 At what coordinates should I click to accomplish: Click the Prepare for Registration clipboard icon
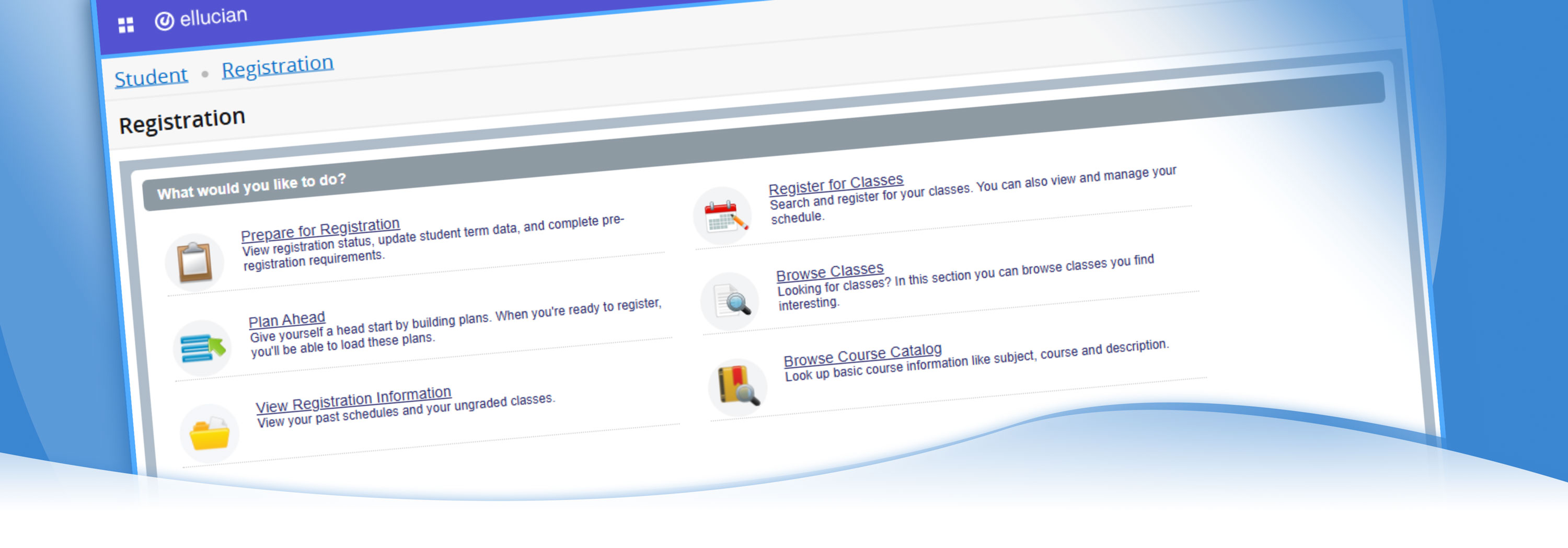click(x=195, y=262)
